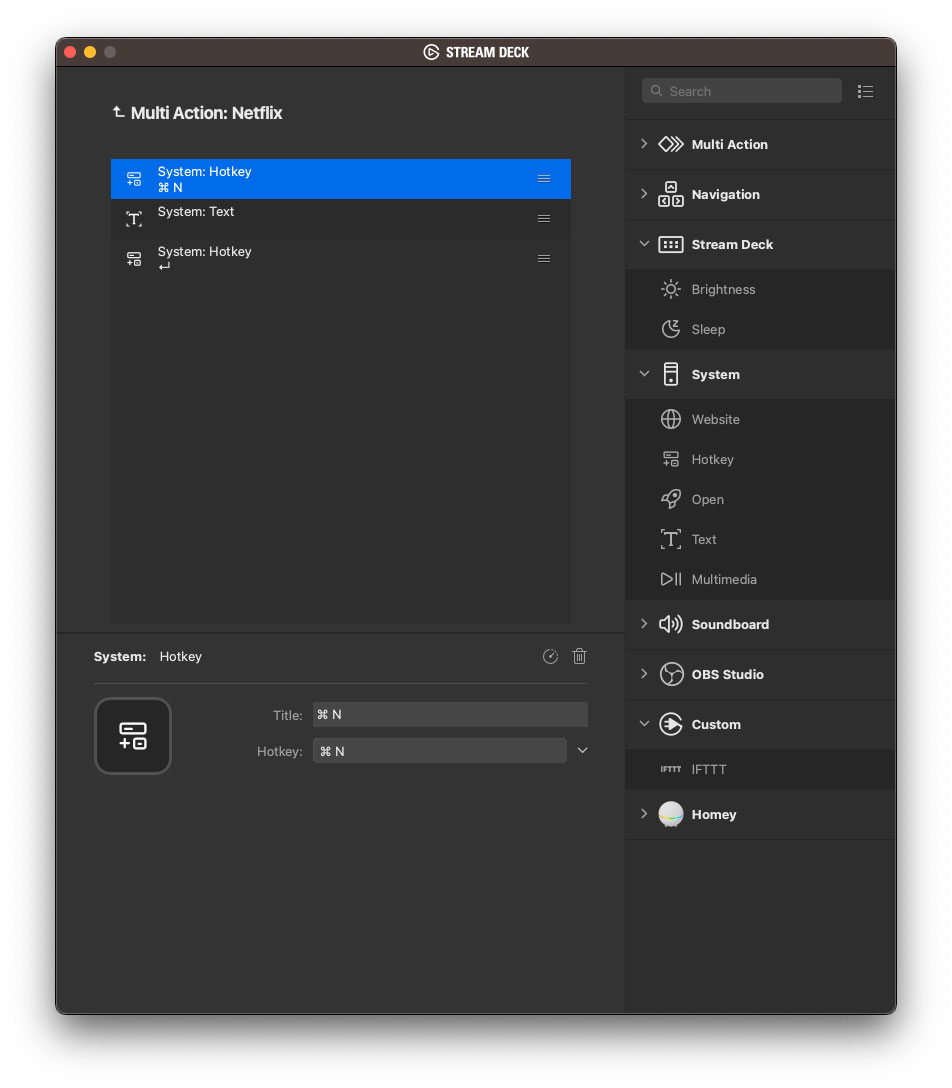This screenshot has height=1088, width=952.
Task: Click the Homey sphere icon
Action: tap(670, 815)
